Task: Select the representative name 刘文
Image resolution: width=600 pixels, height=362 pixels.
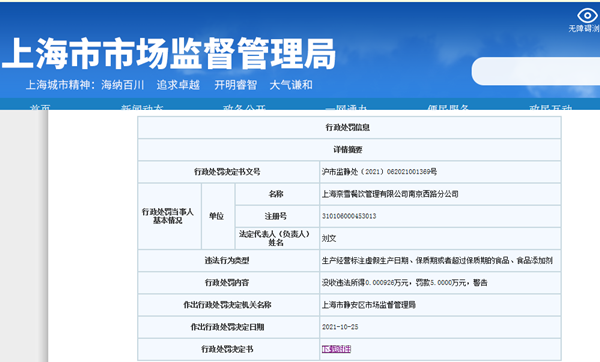Action: point(329,238)
